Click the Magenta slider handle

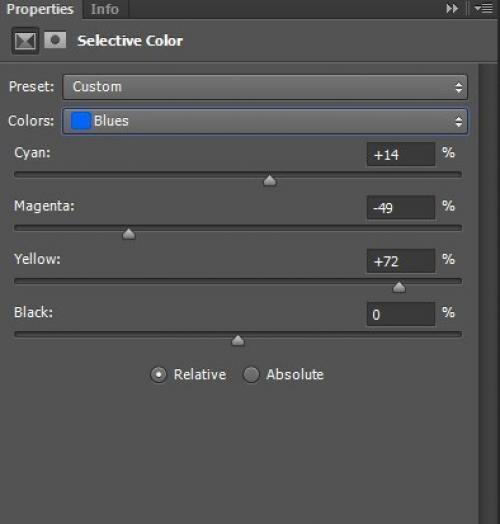click(x=129, y=234)
